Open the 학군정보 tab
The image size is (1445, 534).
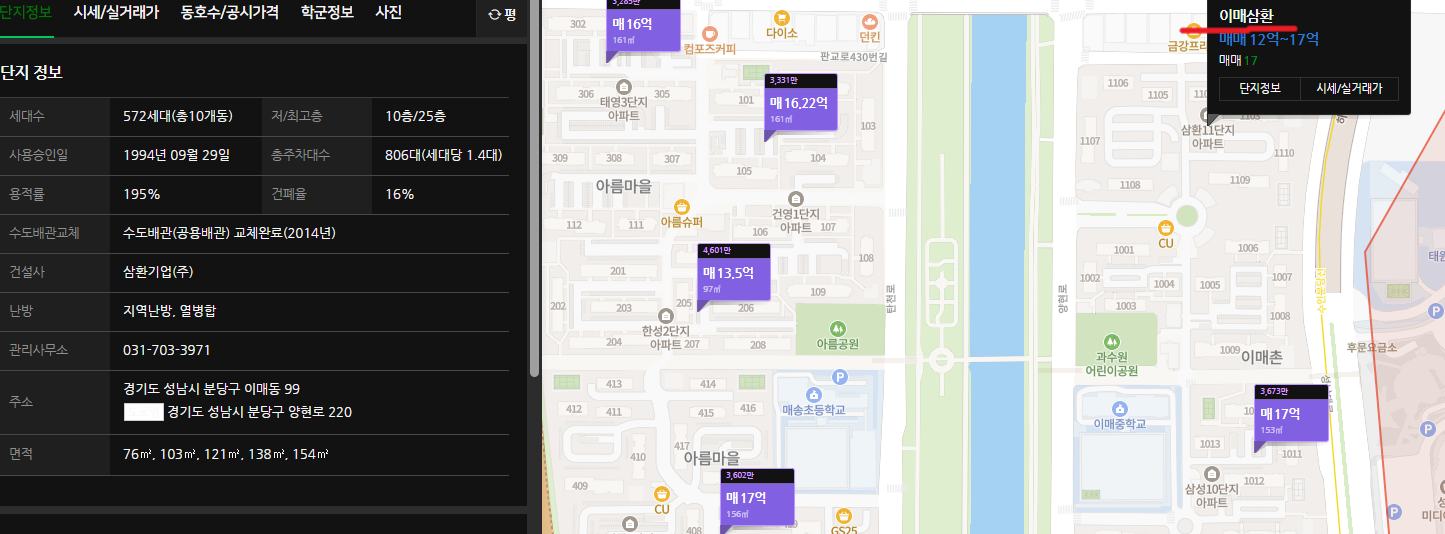click(327, 13)
